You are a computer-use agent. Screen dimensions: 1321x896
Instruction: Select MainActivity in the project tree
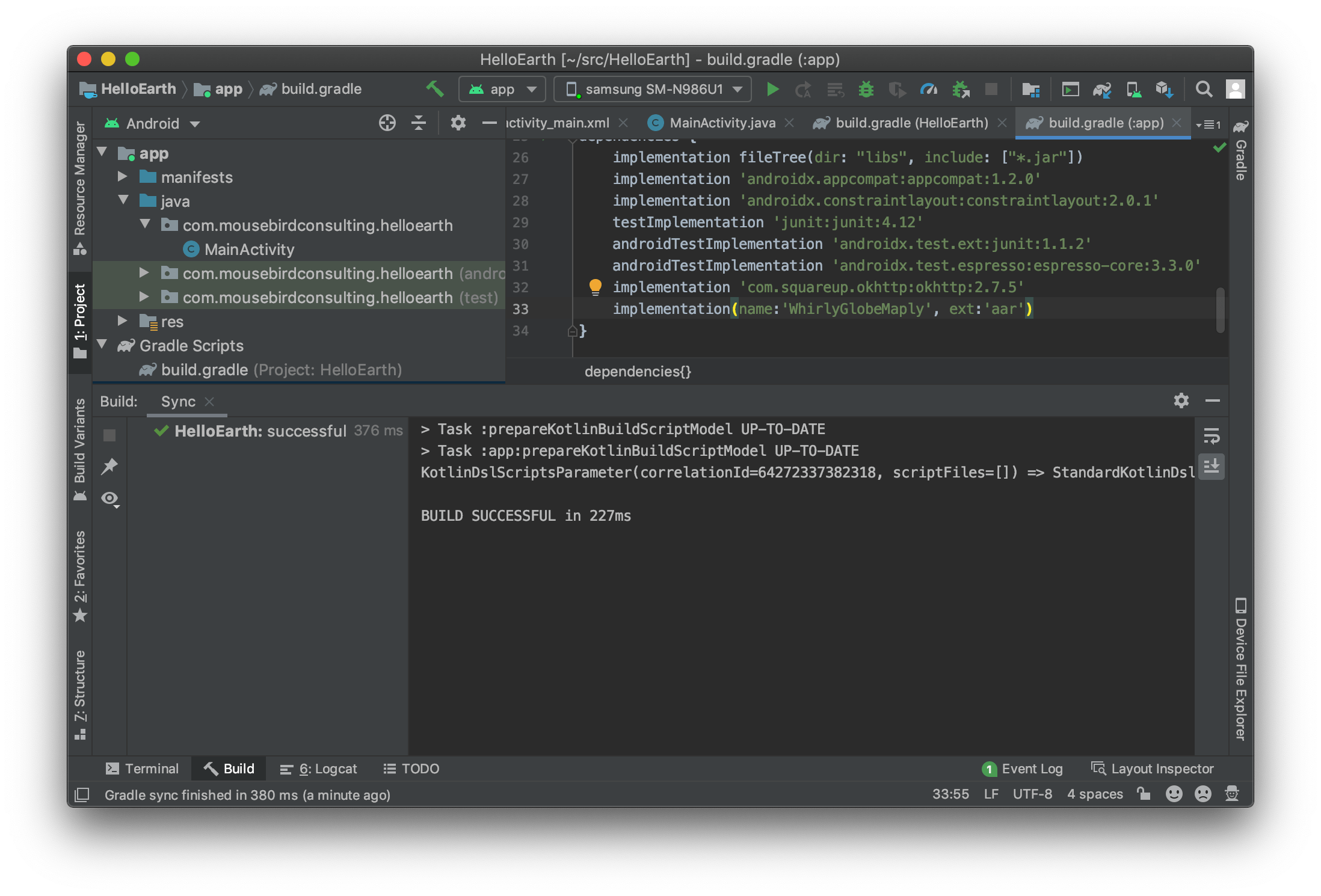pyautogui.click(x=249, y=249)
